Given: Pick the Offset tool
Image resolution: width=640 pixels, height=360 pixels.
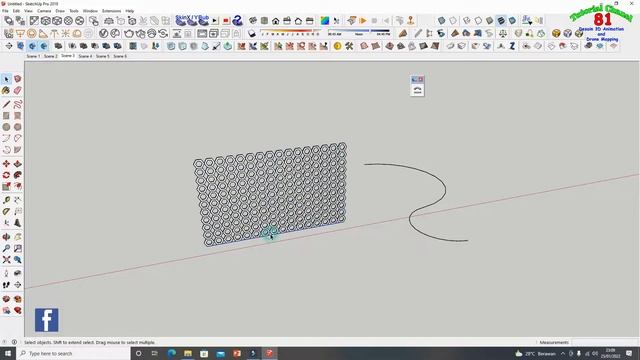Looking at the screenshot, I should (18, 187).
